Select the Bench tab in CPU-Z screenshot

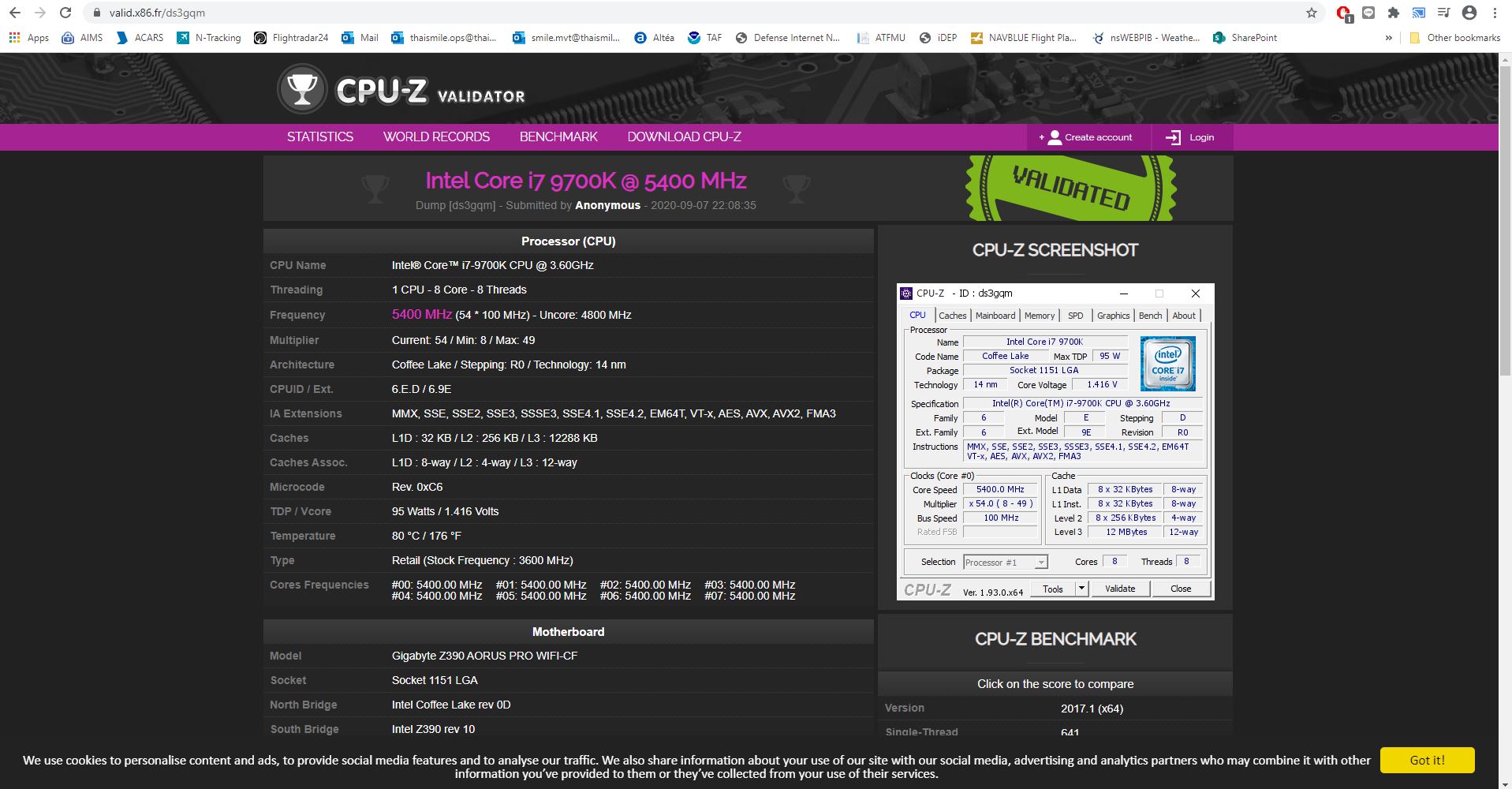1150,316
